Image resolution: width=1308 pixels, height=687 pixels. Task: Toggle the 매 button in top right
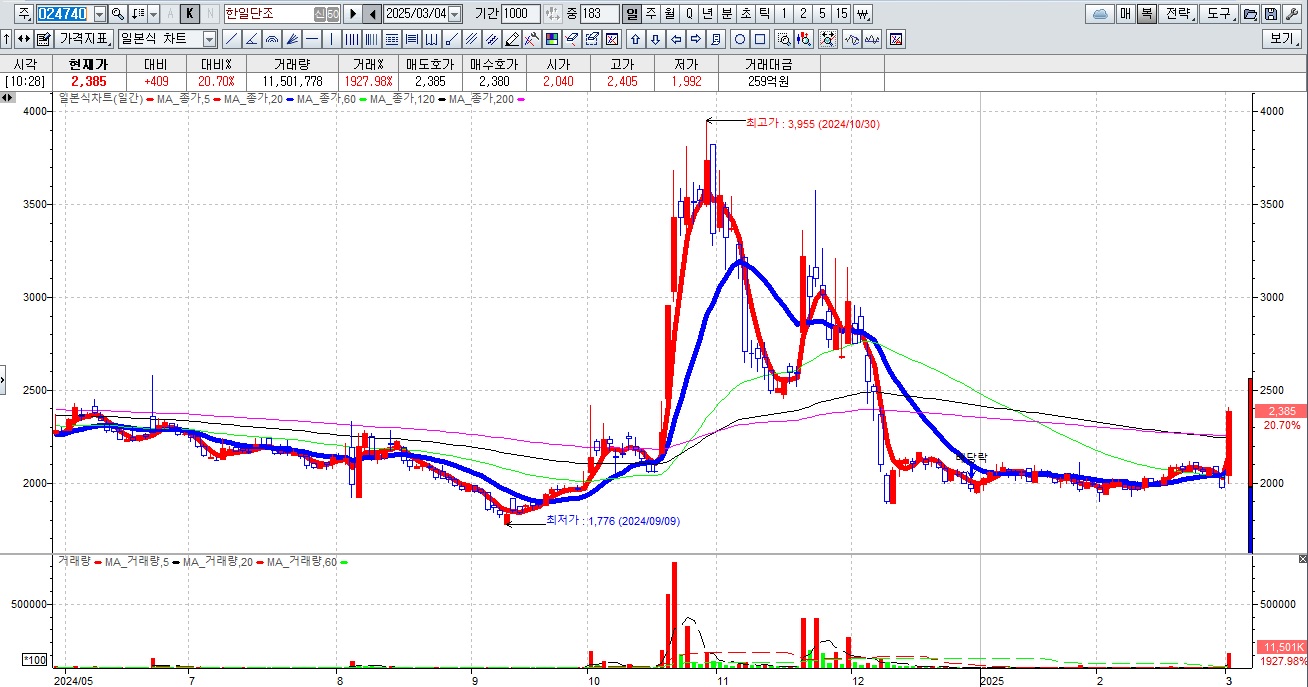(1125, 14)
